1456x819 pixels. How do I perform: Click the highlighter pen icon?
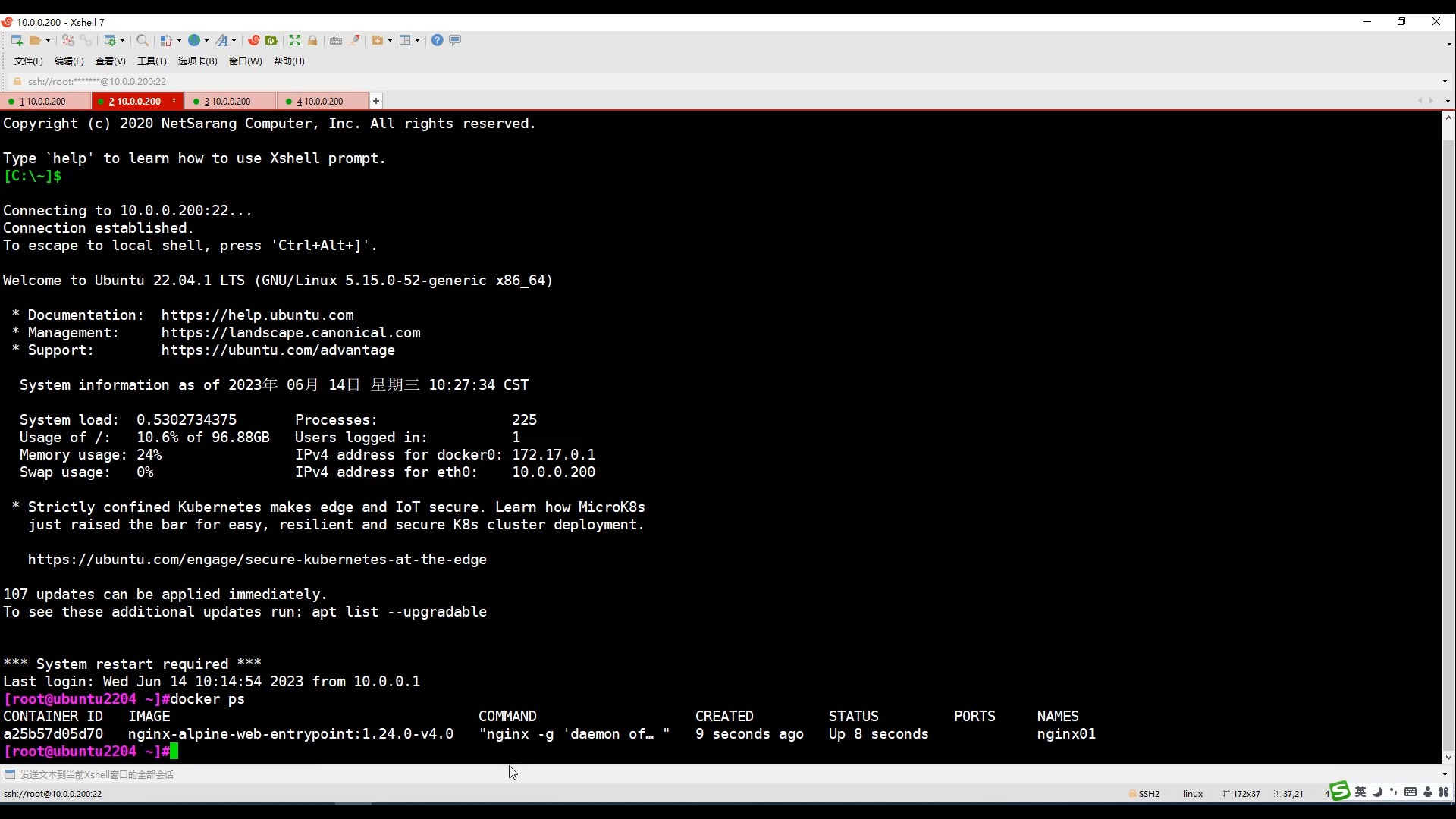[x=354, y=40]
